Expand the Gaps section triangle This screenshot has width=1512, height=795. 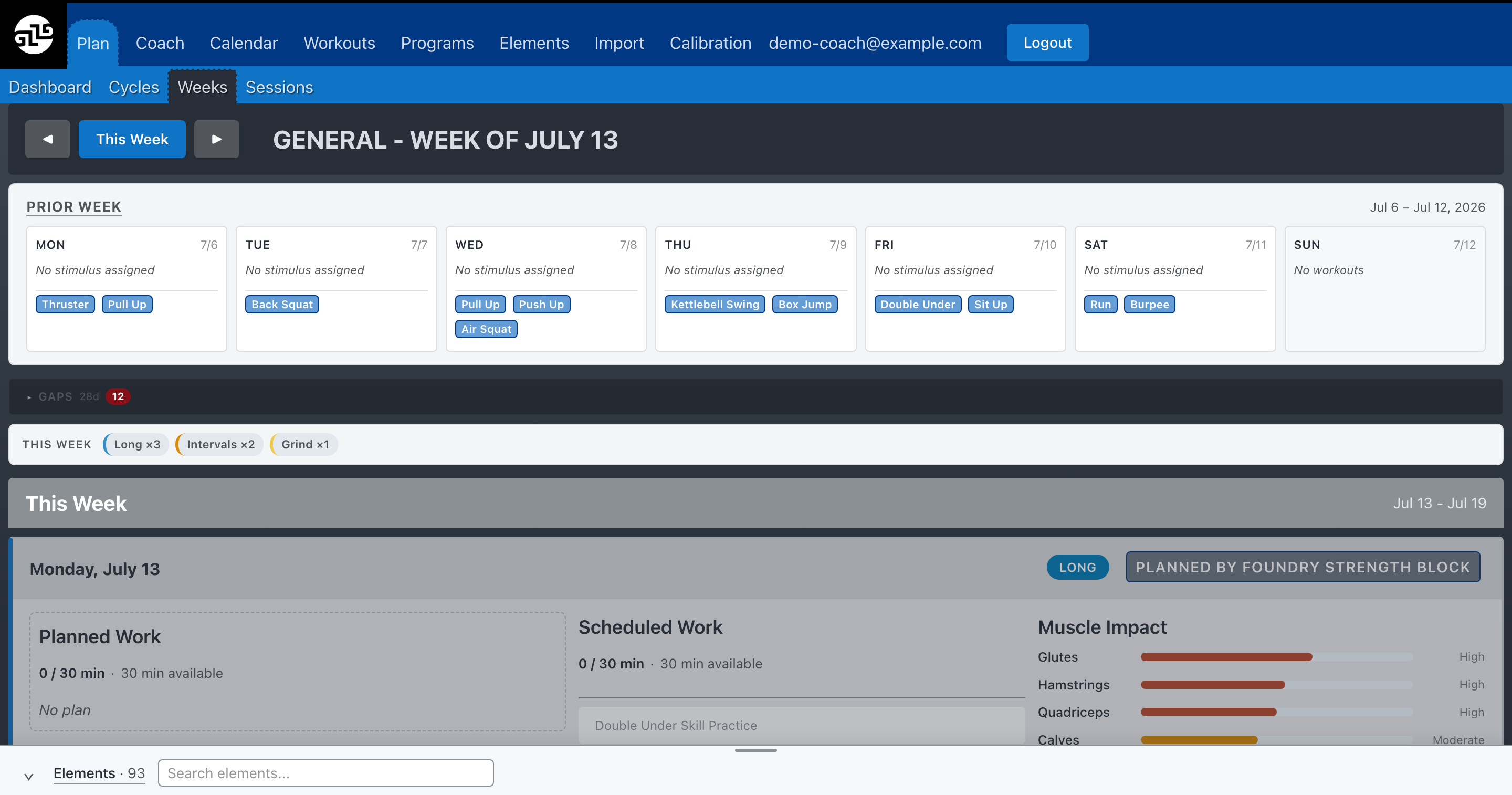pos(29,397)
